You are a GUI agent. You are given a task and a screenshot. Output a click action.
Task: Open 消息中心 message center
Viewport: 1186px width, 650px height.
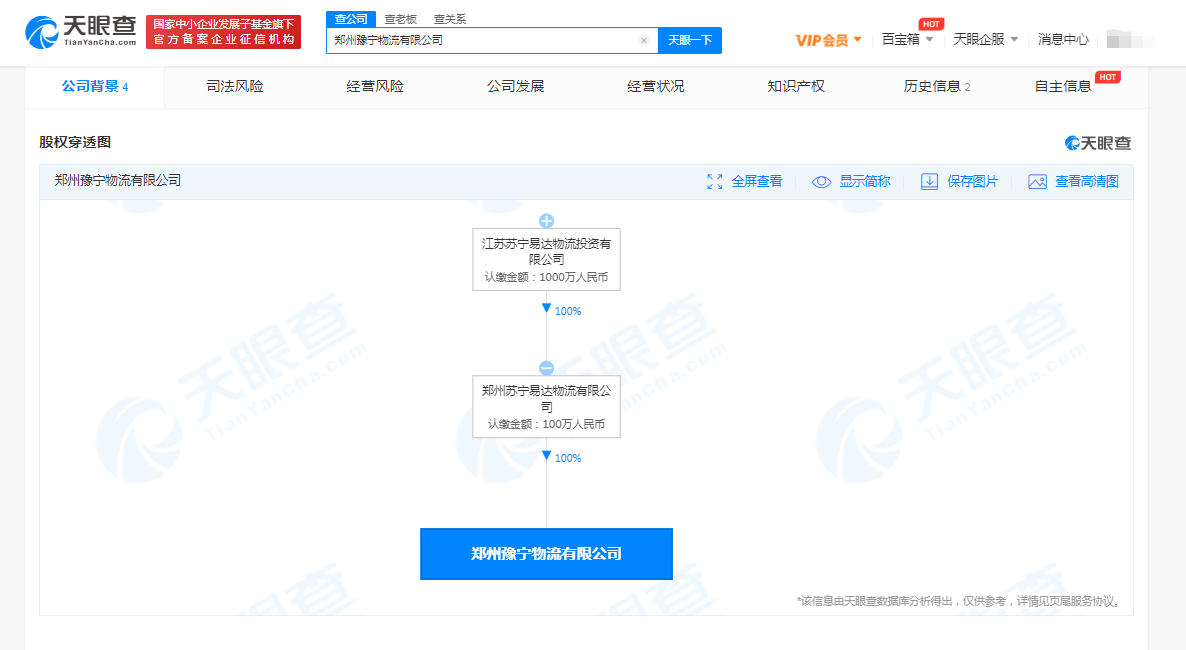[x=1063, y=39]
